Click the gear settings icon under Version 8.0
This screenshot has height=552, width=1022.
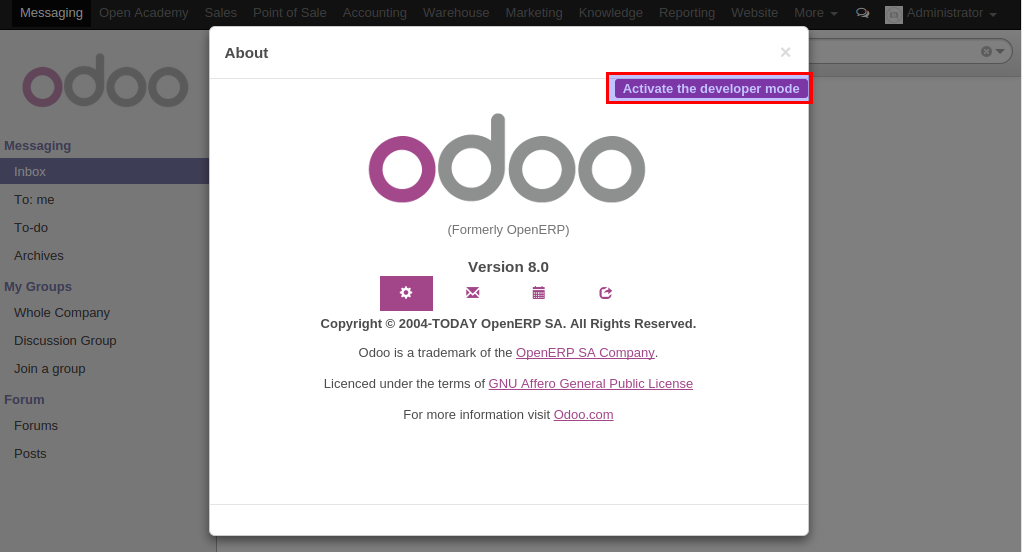point(406,293)
